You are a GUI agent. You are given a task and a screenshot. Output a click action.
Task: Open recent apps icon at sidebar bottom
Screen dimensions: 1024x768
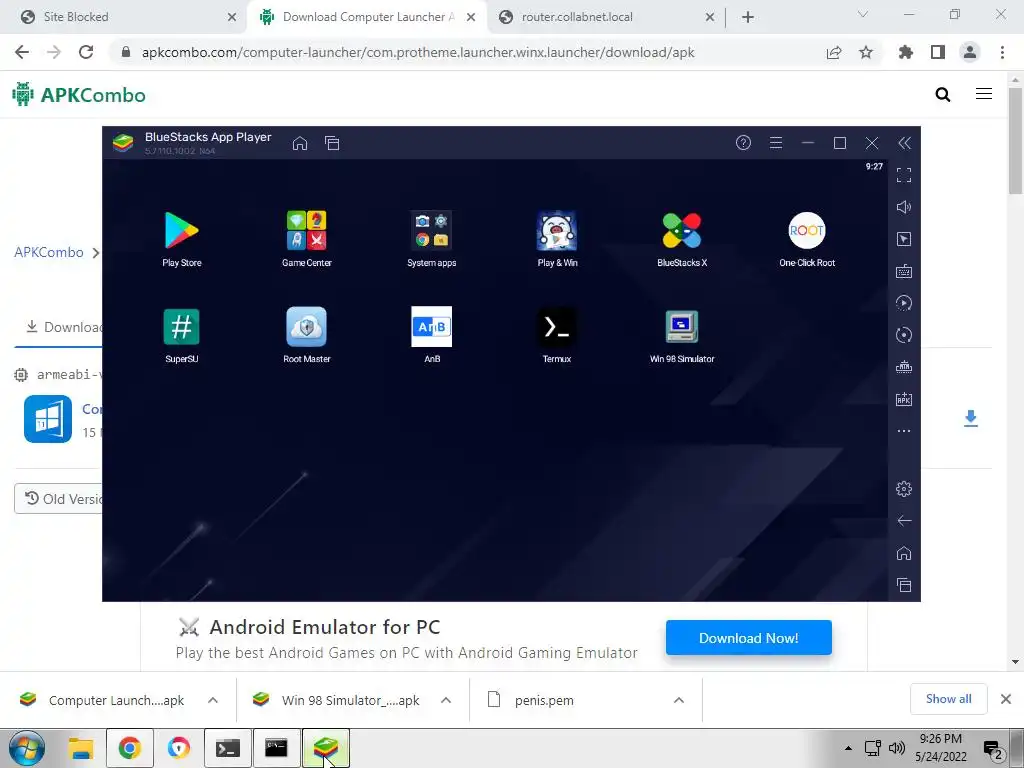point(904,585)
